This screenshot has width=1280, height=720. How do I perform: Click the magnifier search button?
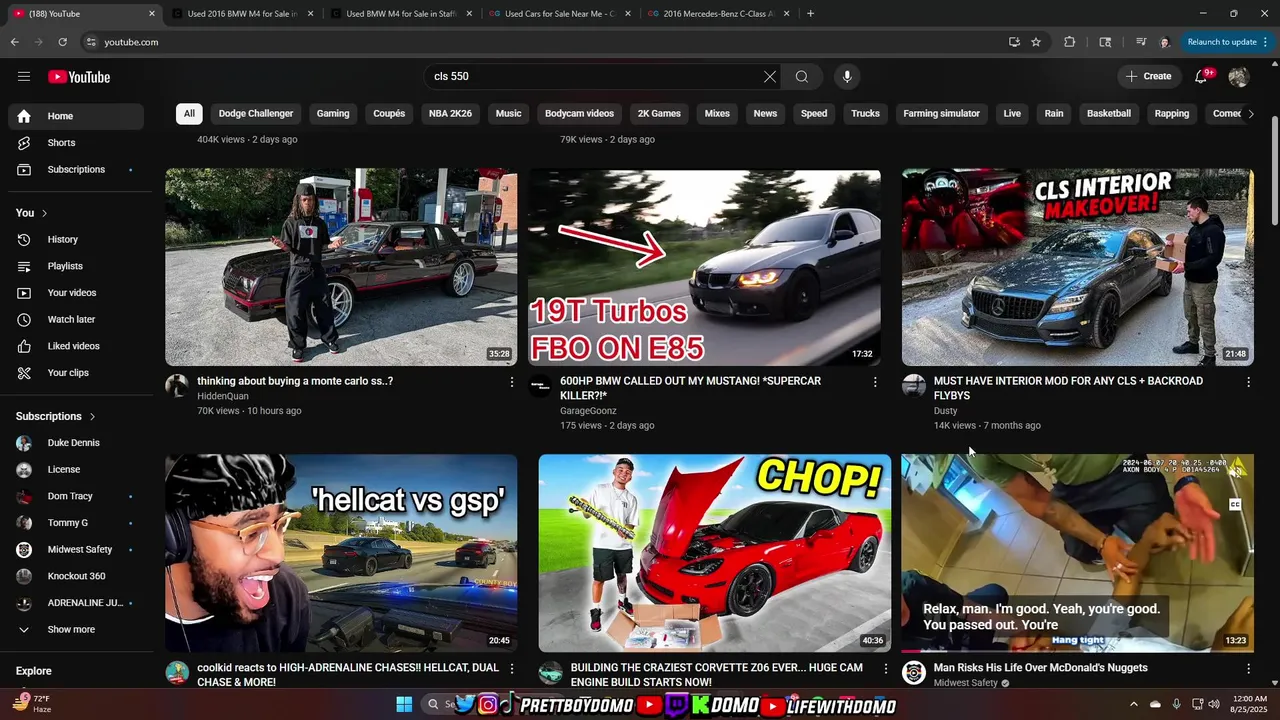coord(802,77)
